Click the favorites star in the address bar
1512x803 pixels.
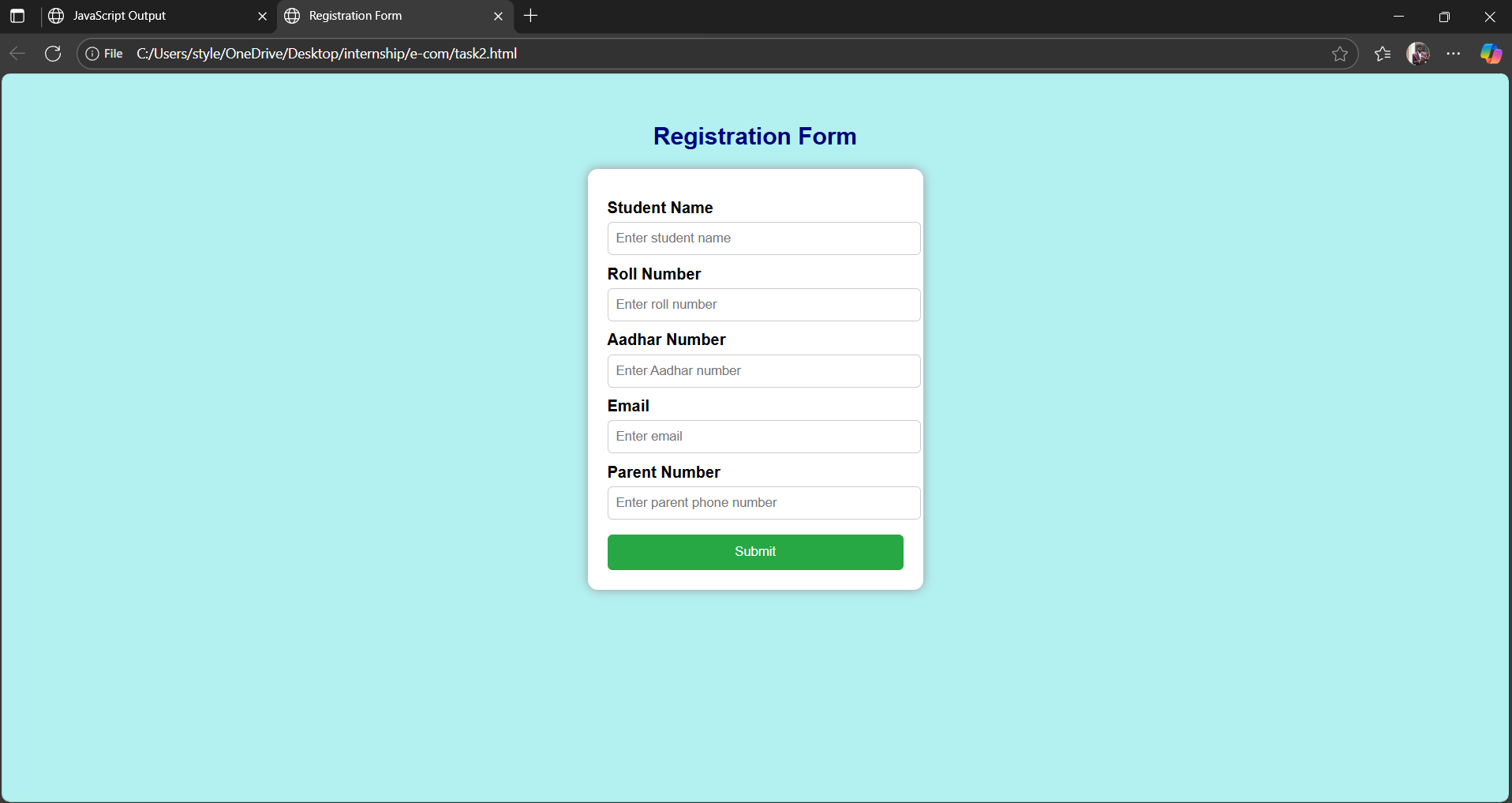(1341, 53)
